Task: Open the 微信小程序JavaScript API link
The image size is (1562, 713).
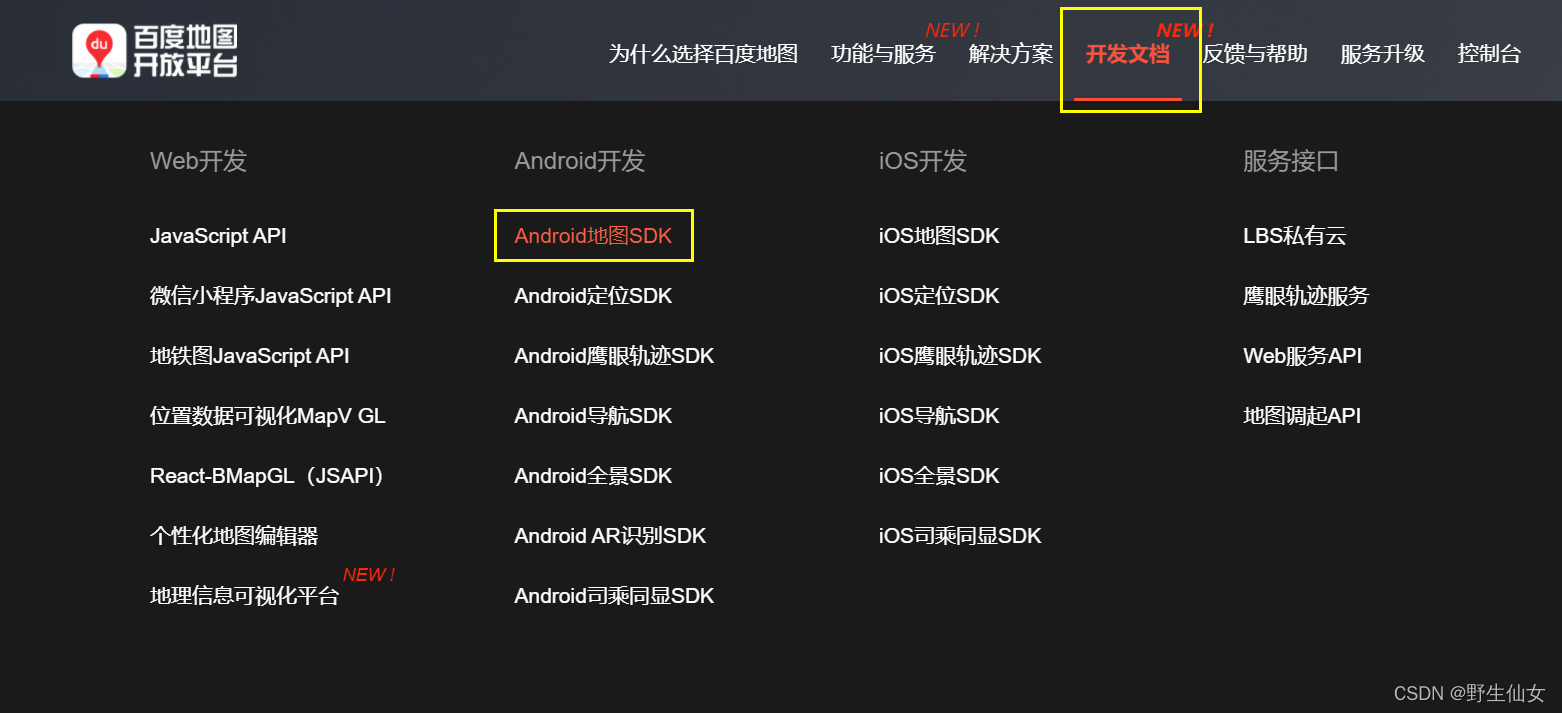Action: tap(271, 296)
